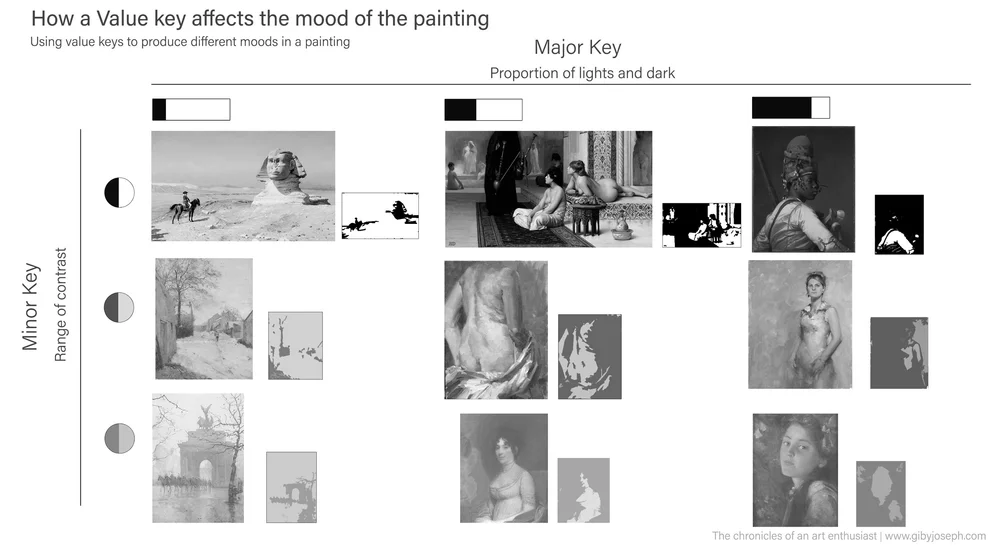Click the soldier black-white notan thumbnail
Screen dimensions: 1000x546
(x=899, y=225)
